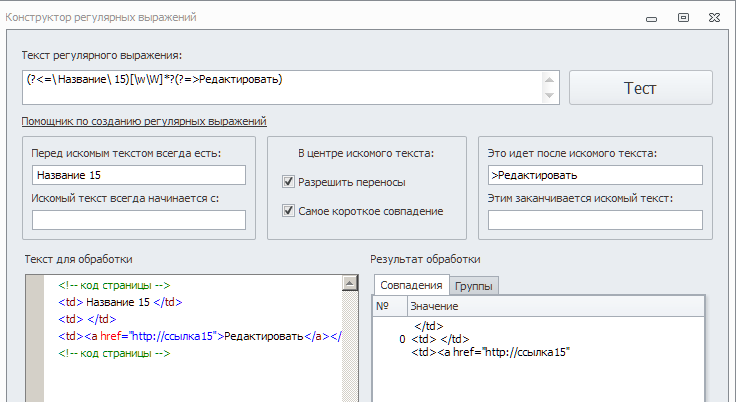Click the regular expression text field
The width and height of the screenshot is (736, 402).
[x=280, y=87]
